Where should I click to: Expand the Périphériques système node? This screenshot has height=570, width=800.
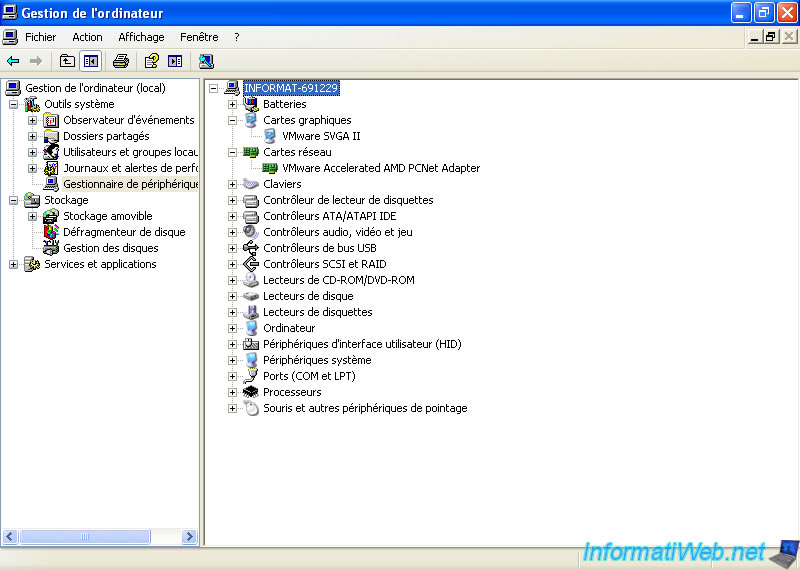click(x=232, y=360)
